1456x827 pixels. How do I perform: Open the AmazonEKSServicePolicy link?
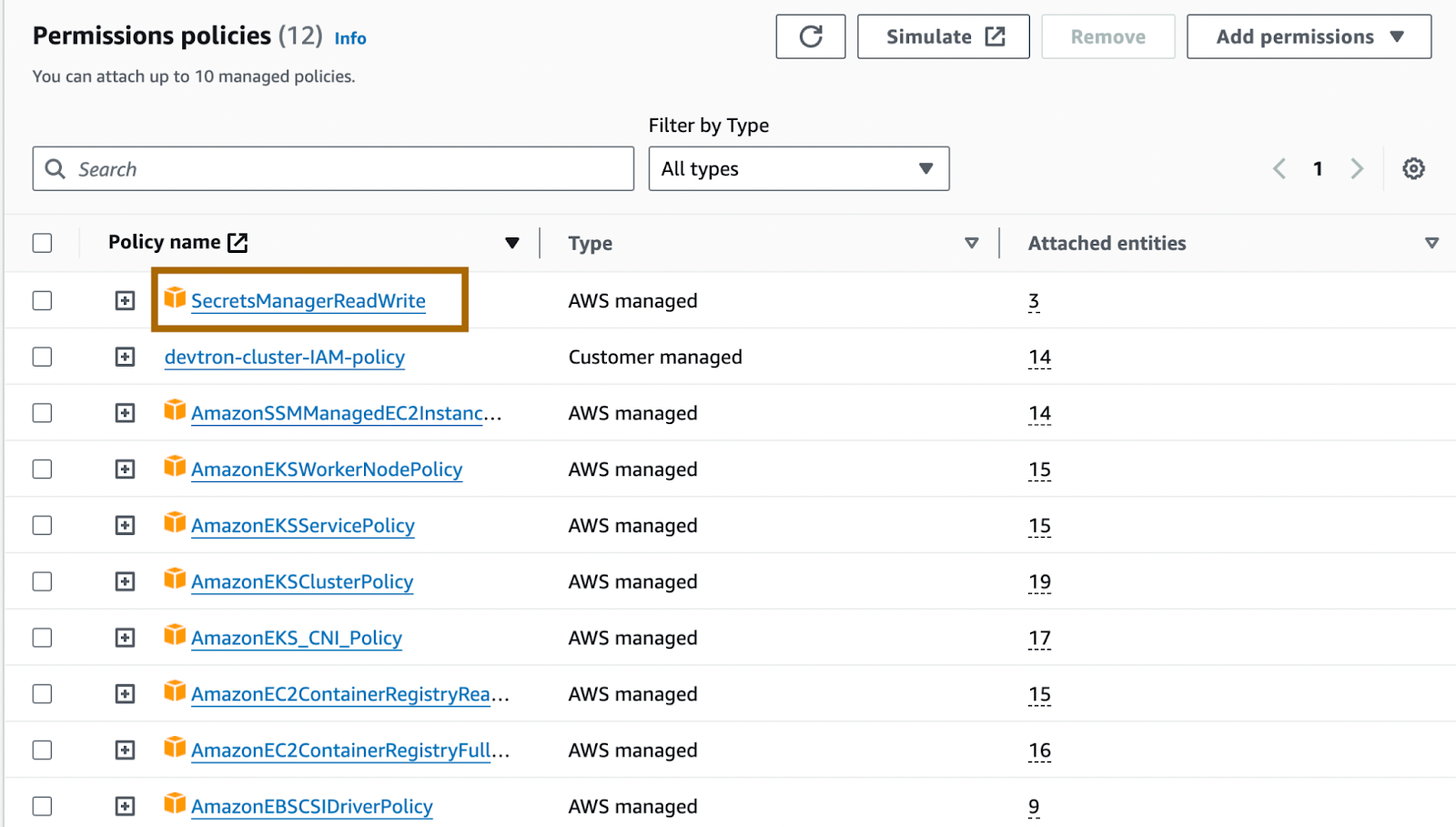303,526
